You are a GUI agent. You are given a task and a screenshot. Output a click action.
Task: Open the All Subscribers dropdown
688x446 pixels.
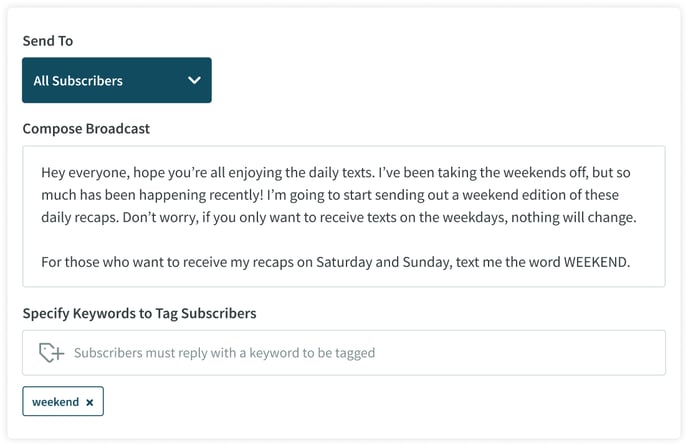pos(117,80)
